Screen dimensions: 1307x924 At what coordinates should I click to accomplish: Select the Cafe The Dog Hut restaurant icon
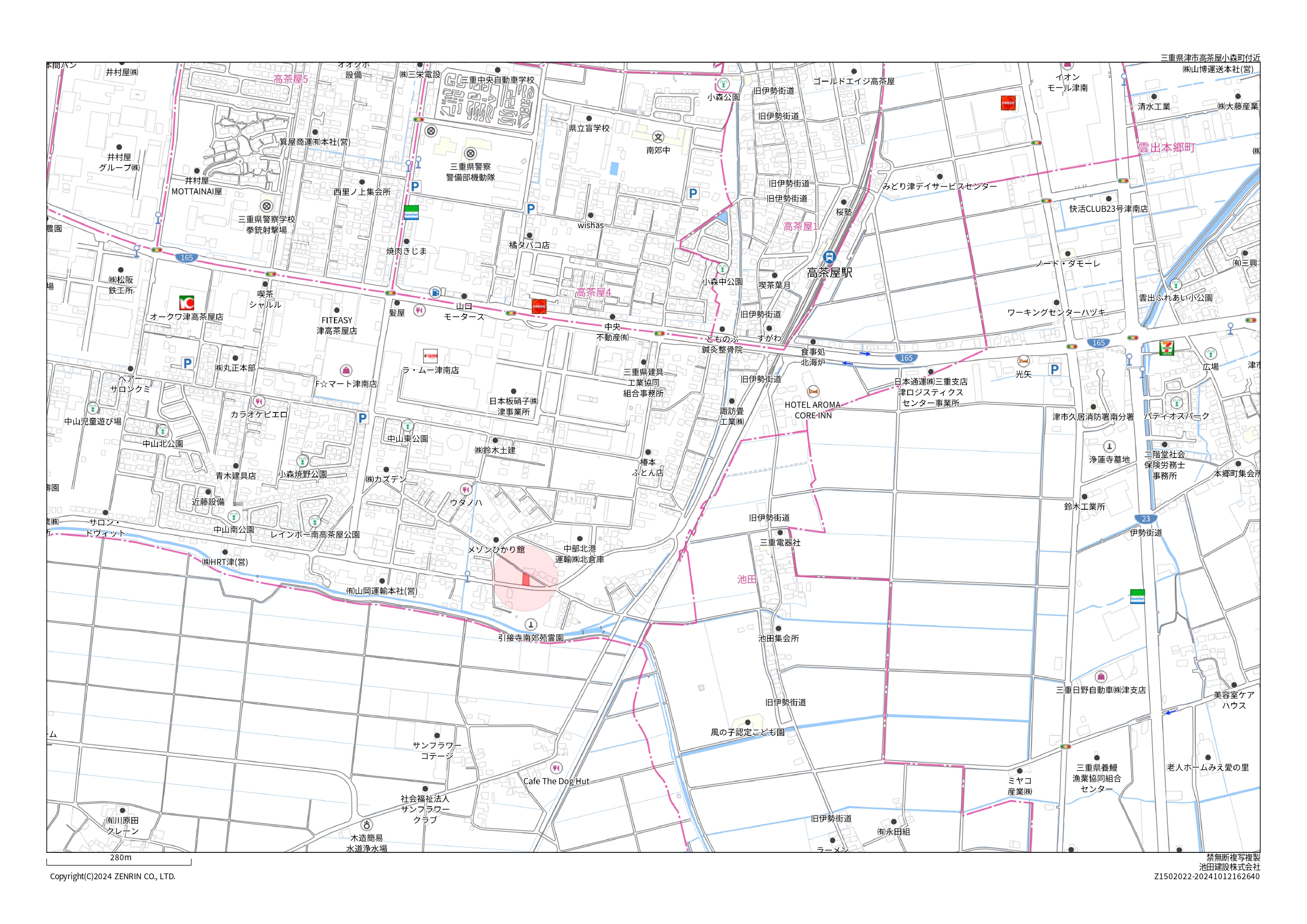click(x=556, y=768)
